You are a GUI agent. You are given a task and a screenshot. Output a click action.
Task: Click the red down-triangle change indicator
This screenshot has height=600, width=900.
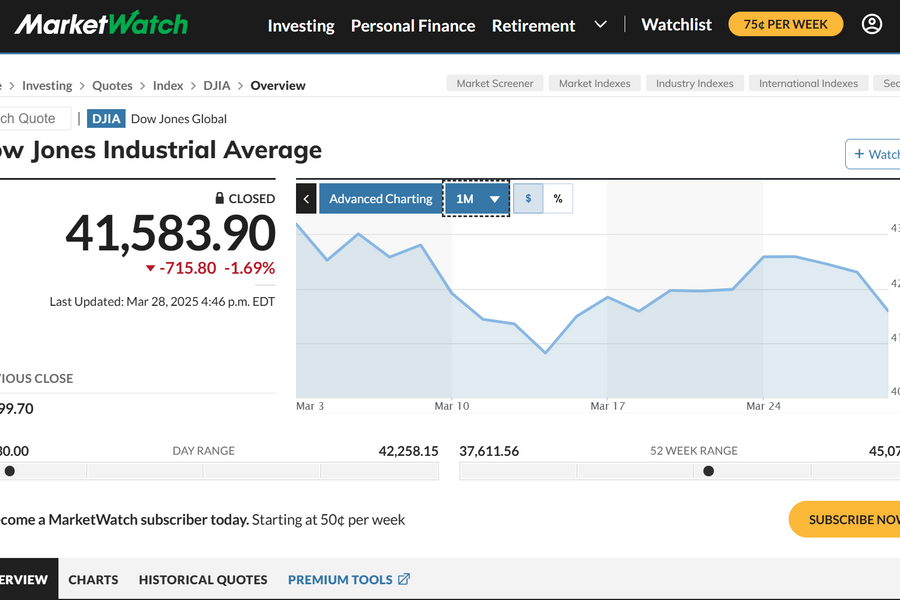click(x=151, y=268)
